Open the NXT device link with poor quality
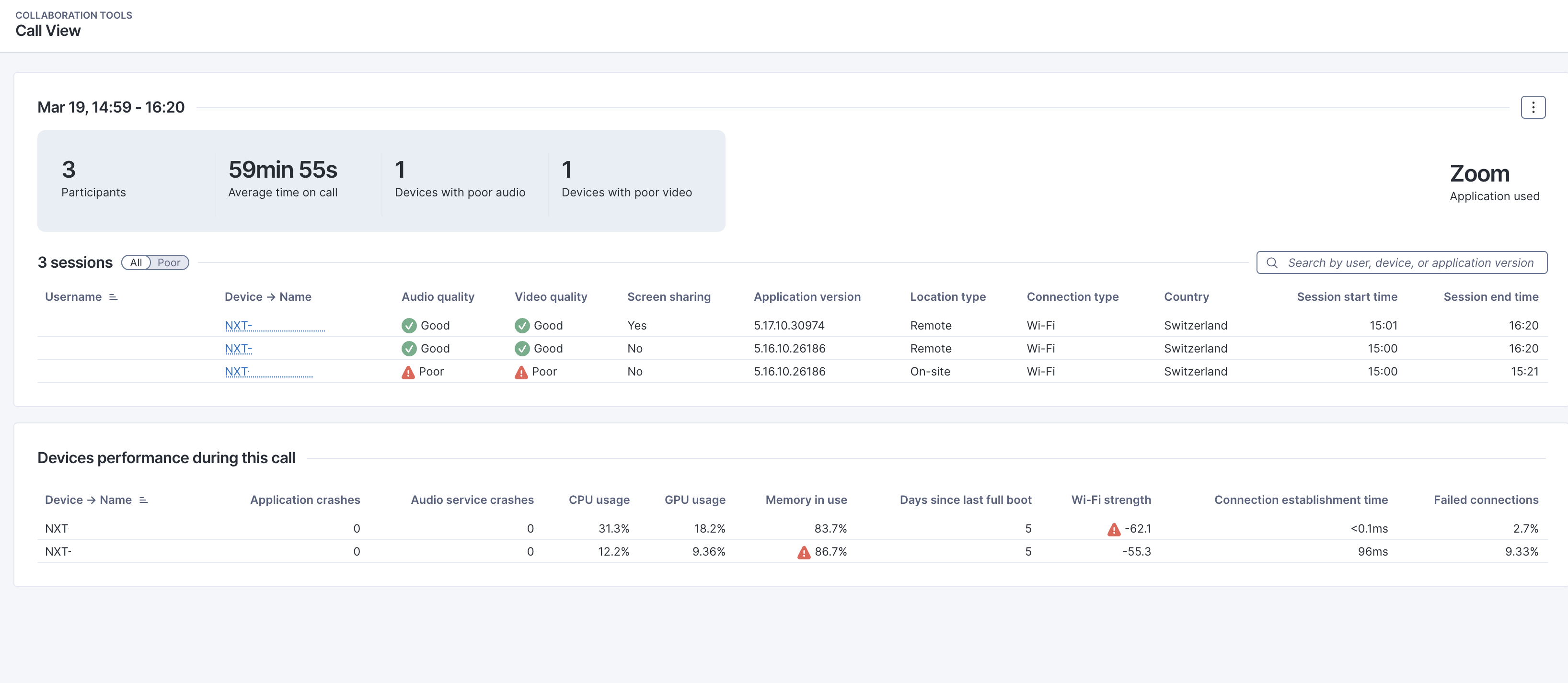1568x683 pixels. point(236,372)
